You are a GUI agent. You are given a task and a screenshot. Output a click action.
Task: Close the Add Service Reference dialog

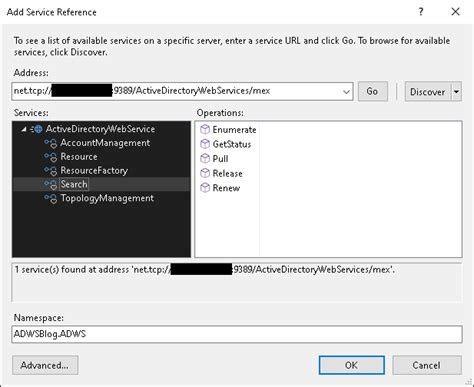pyautogui.click(x=455, y=12)
